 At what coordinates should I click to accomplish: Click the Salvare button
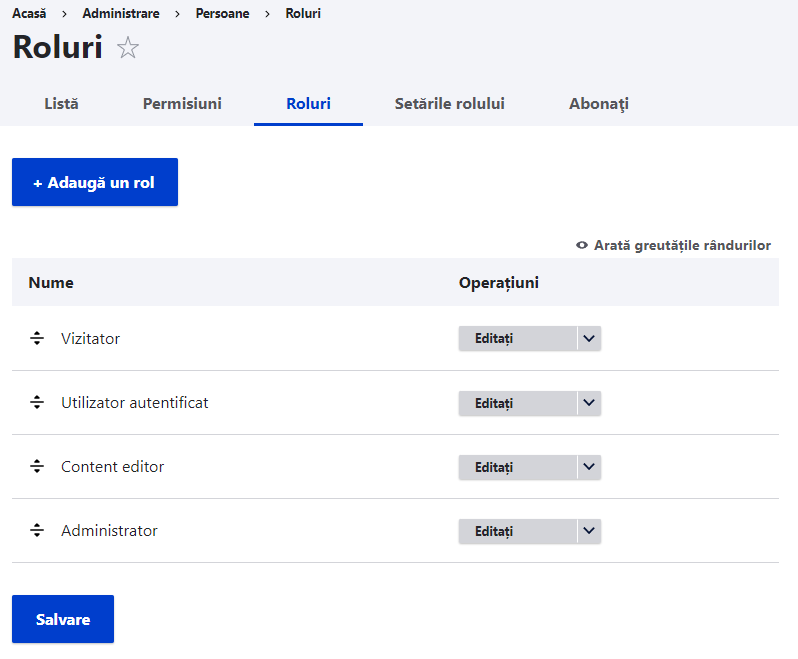coord(63,619)
